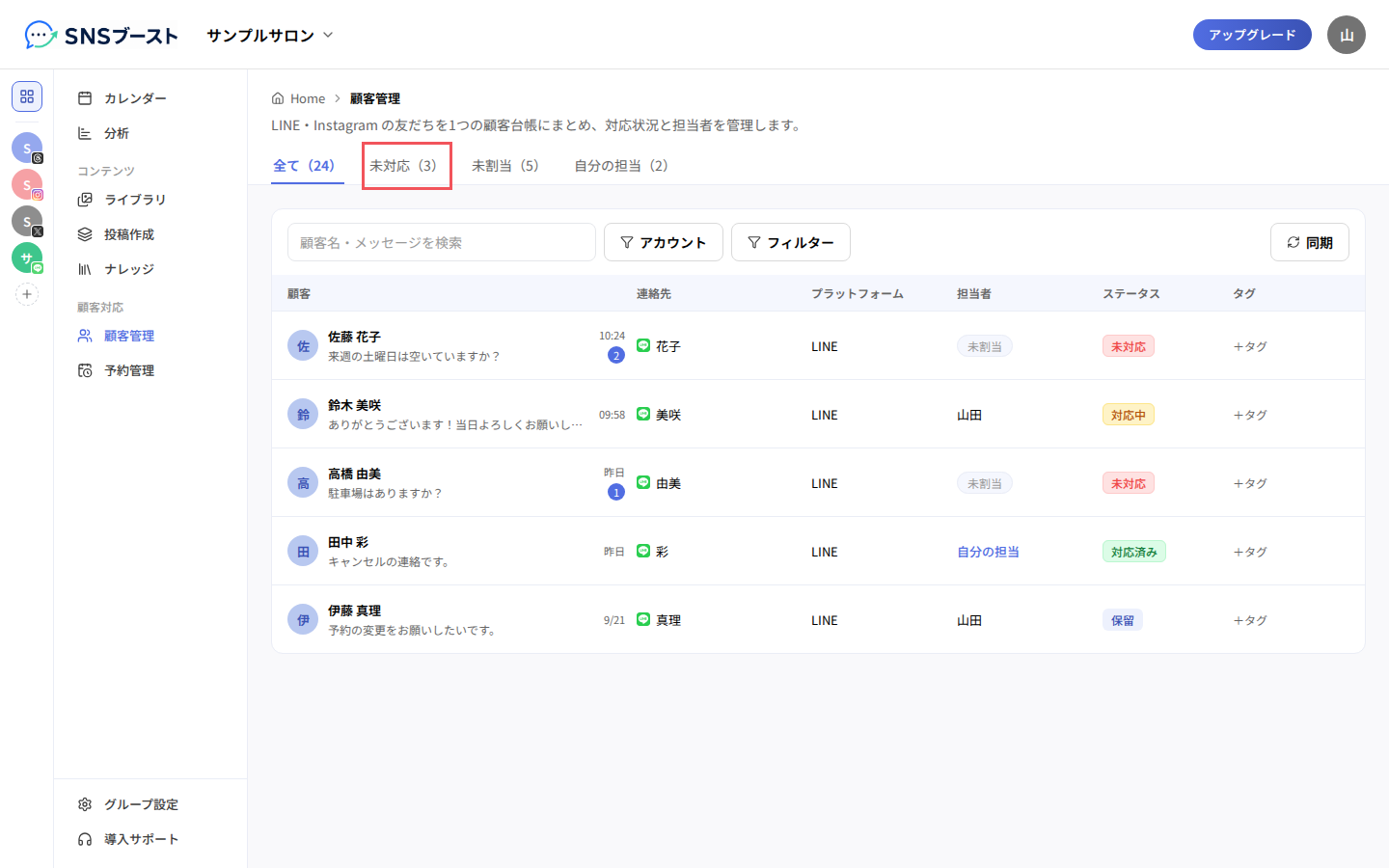
Task: Click the アップグレード upgrade button
Action: (1252, 35)
